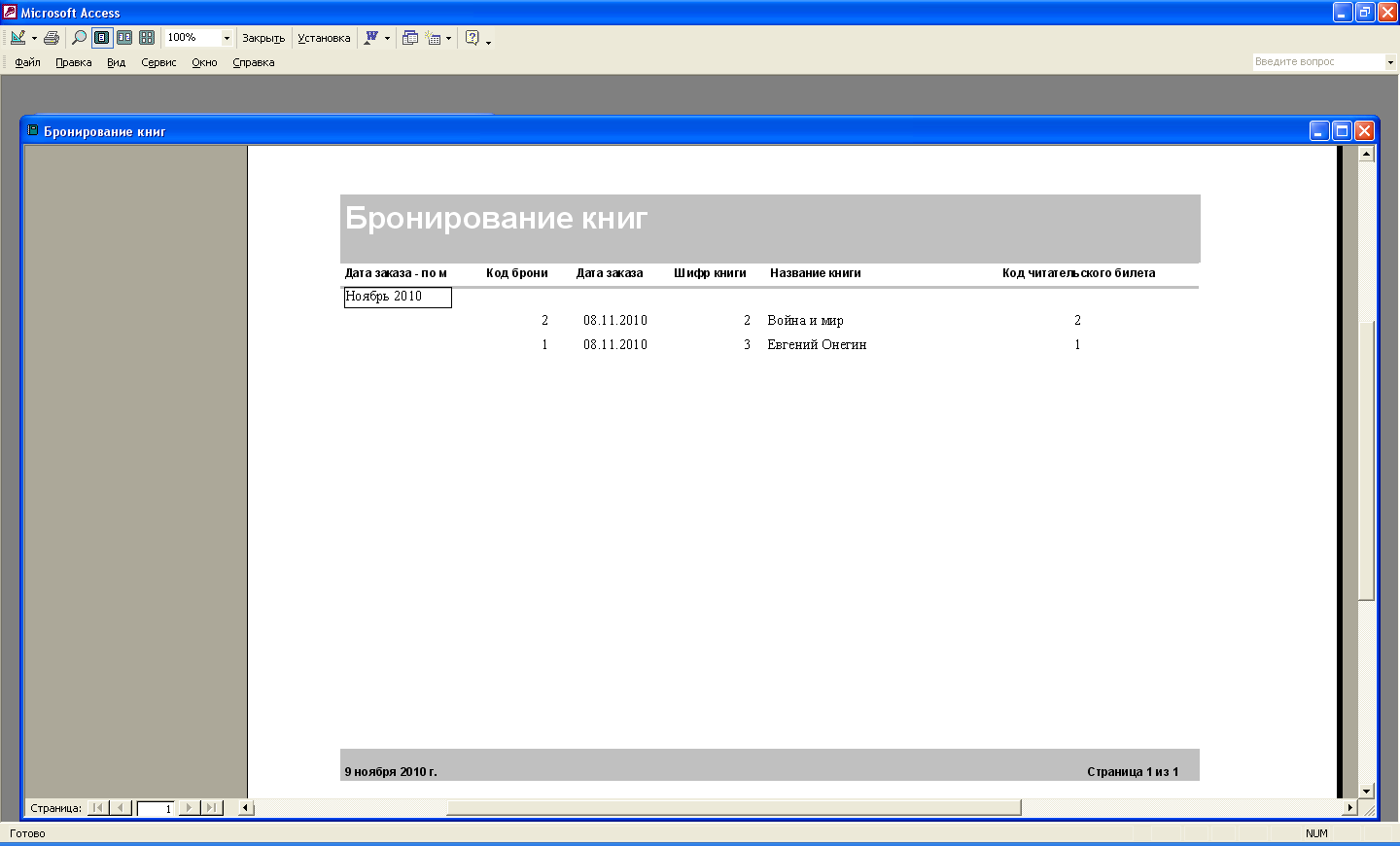Open the Сервис menu
The width and height of the screenshot is (1400, 846).
[x=158, y=62]
